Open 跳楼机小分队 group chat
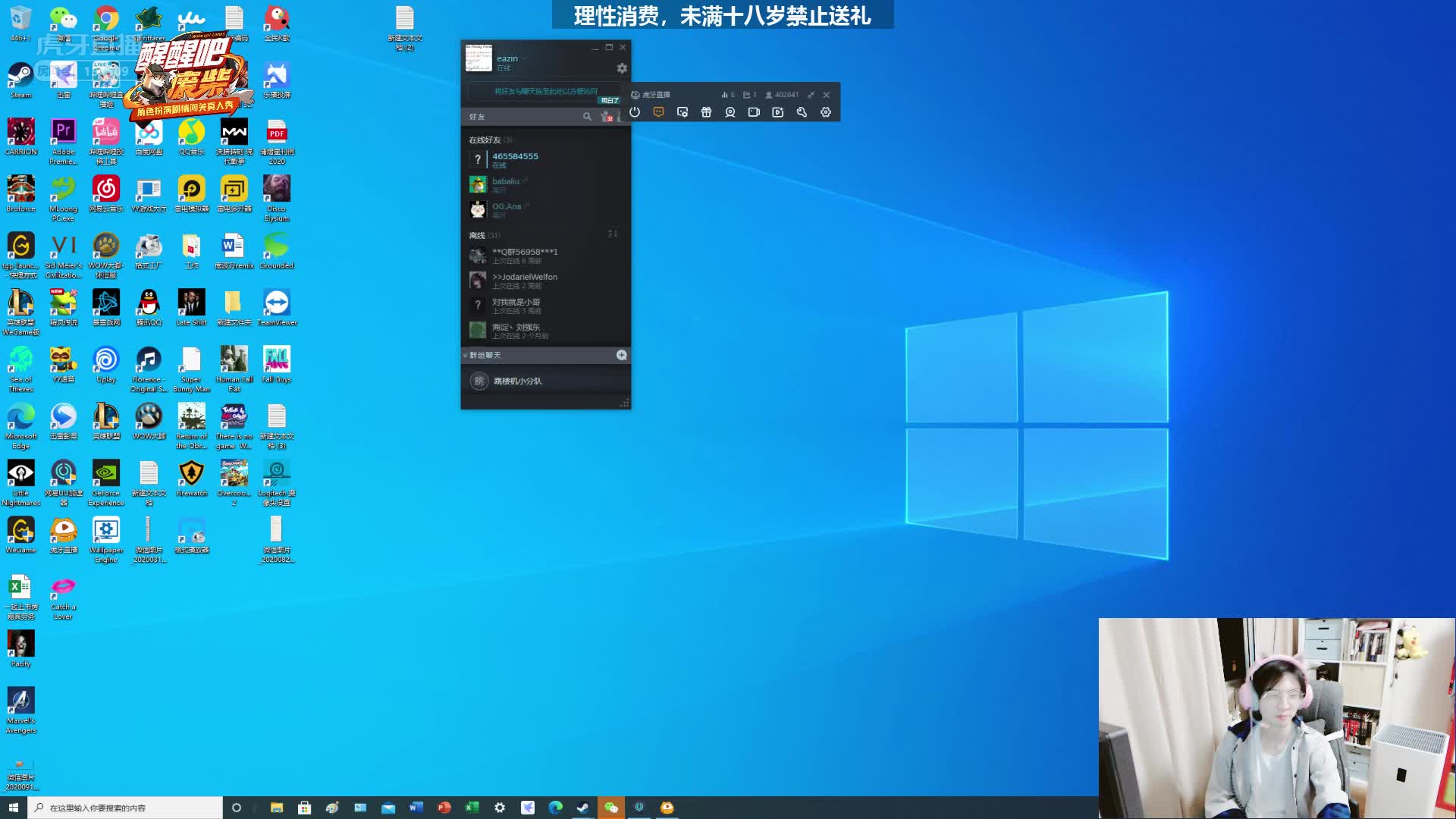The height and width of the screenshot is (819, 1456). (518, 381)
